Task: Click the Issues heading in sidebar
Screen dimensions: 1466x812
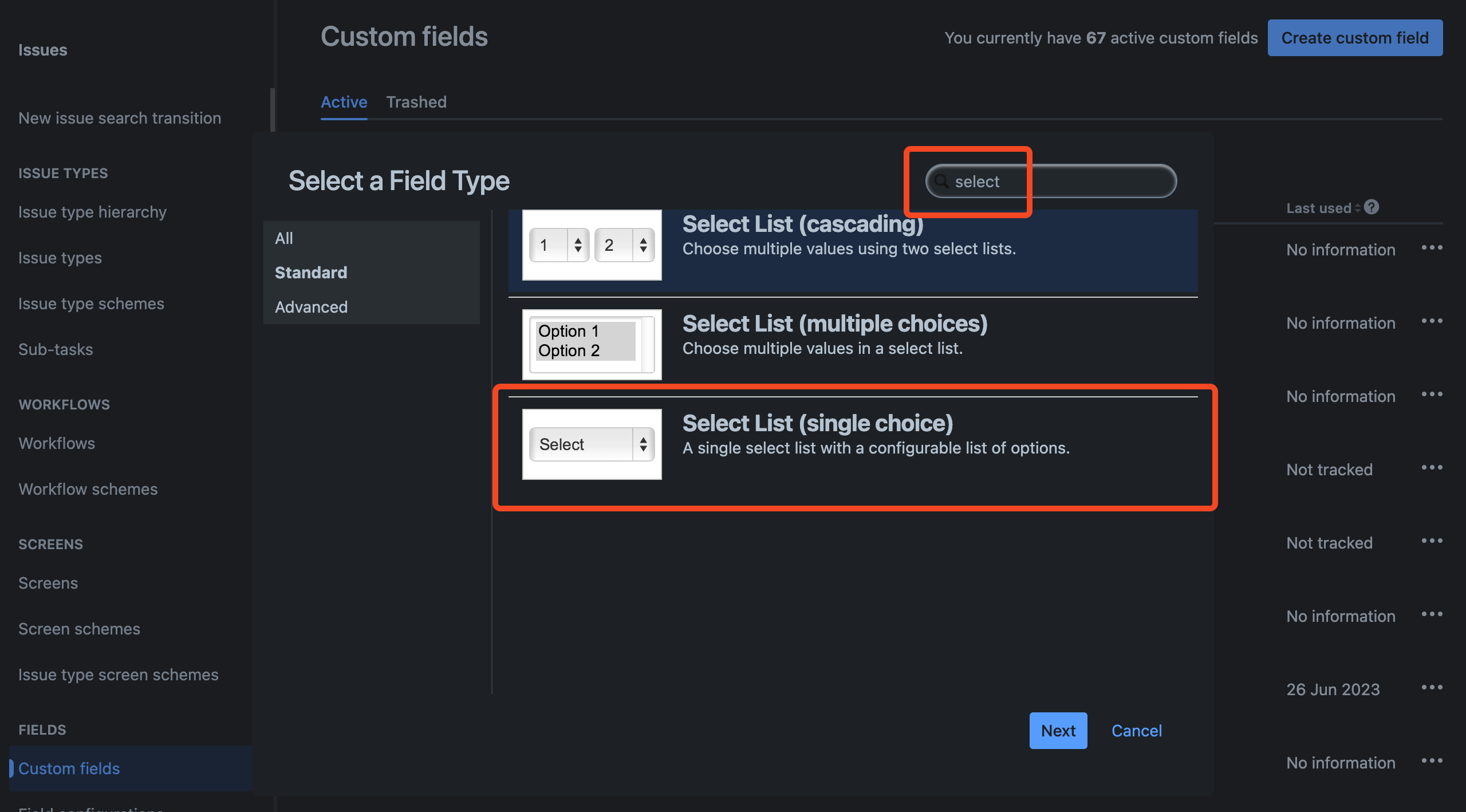Action: pos(43,50)
